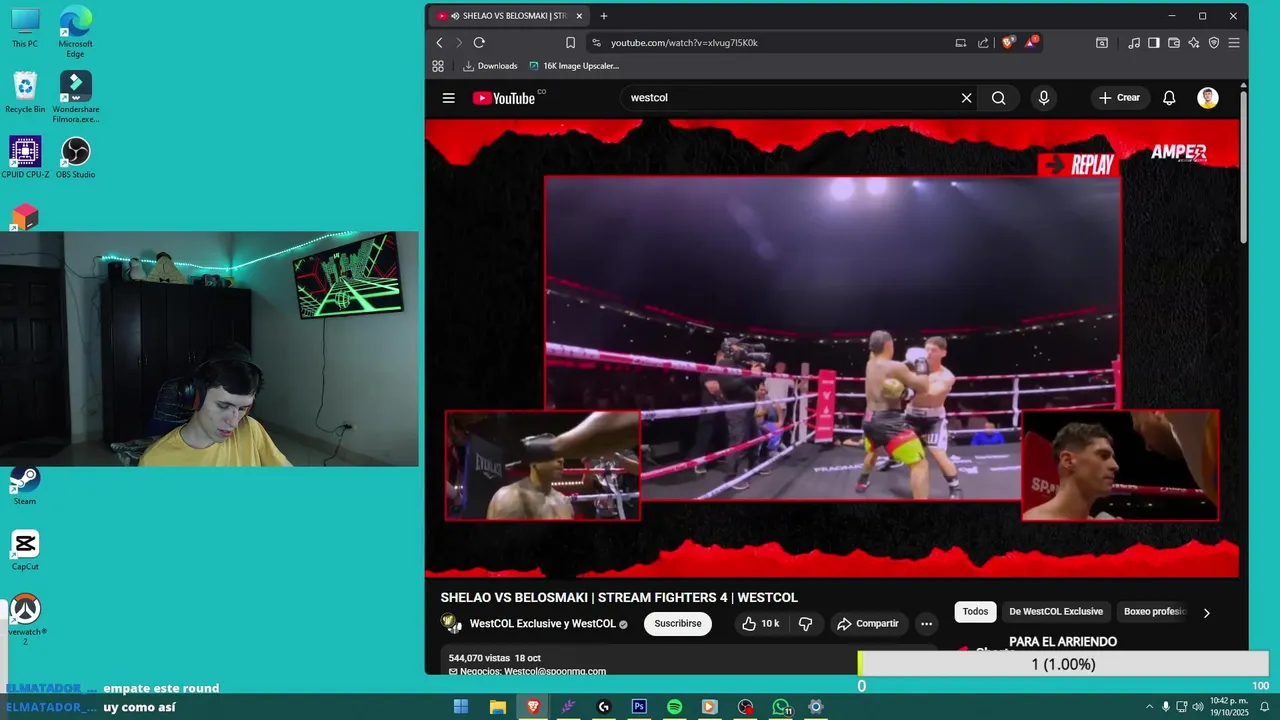1280x720 pixels.
Task: Show hidden system tray icons
Action: pyautogui.click(x=1149, y=707)
